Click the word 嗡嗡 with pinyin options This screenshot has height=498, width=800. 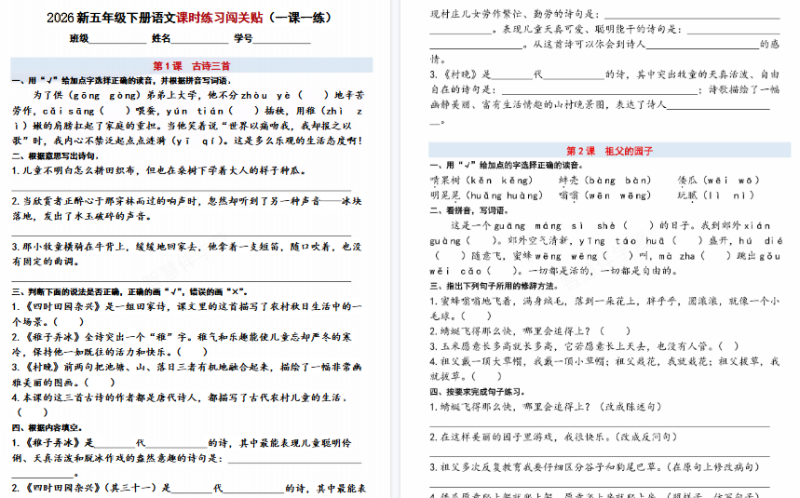[x=568, y=195]
